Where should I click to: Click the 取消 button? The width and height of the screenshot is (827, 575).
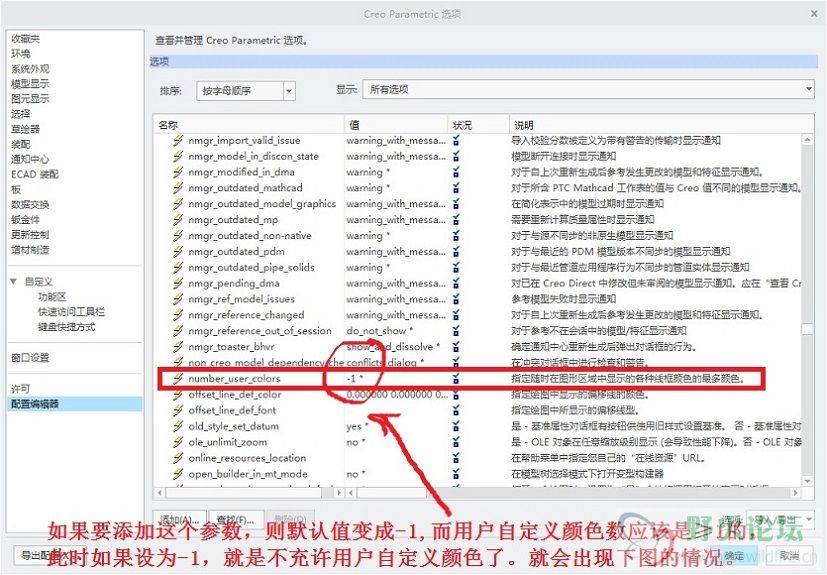789,555
